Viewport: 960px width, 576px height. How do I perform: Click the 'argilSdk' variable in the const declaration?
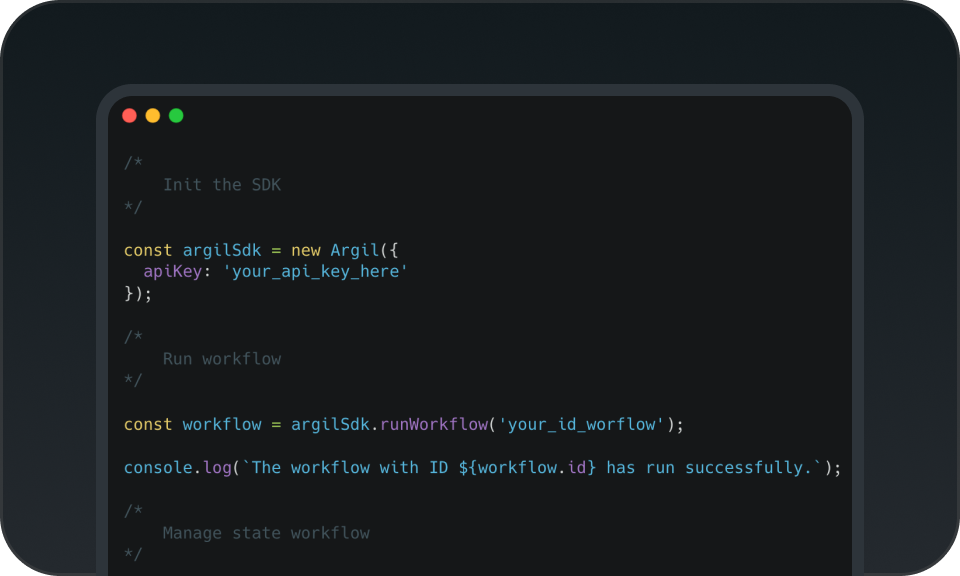(x=222, y=250)
